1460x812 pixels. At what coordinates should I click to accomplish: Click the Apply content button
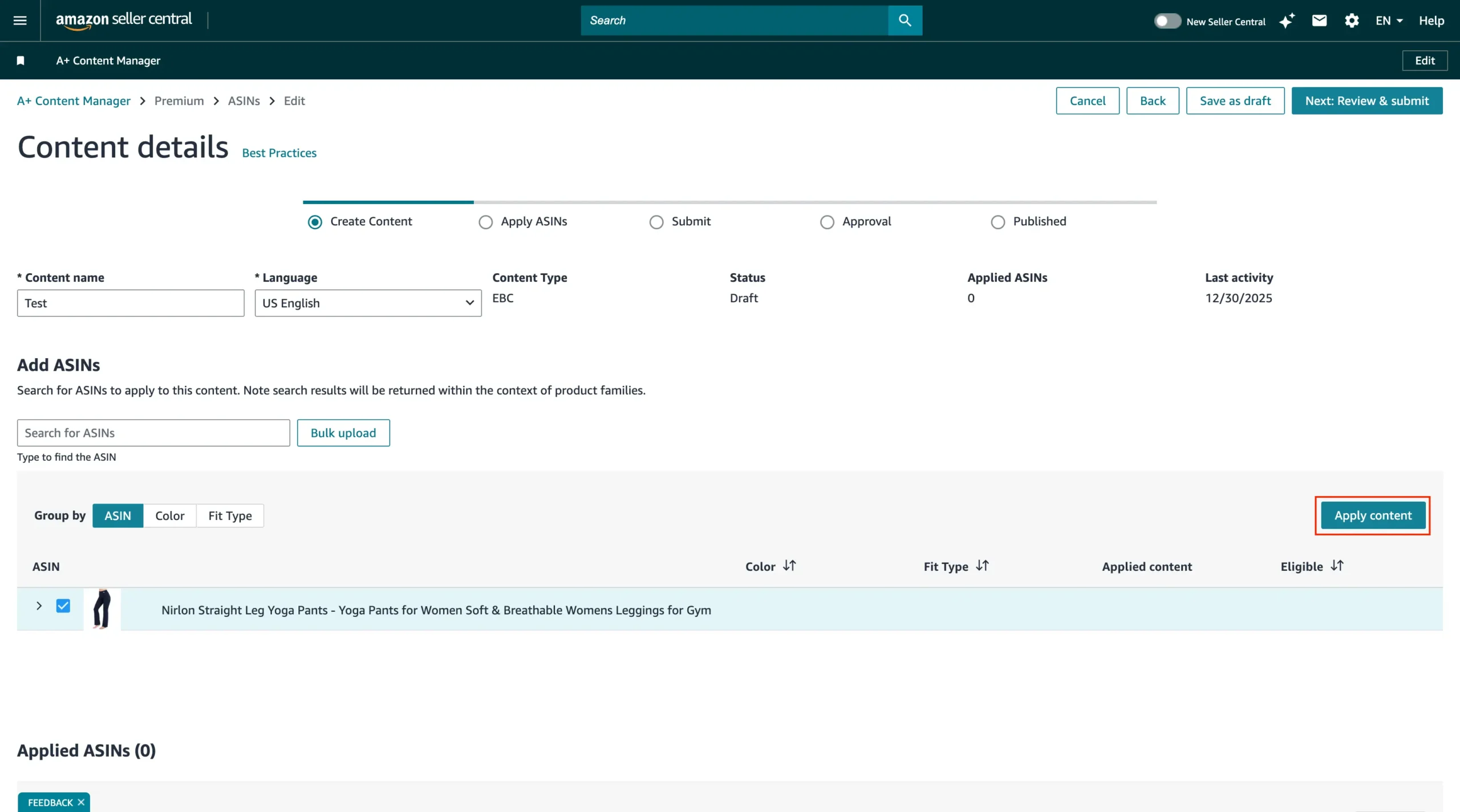pos(1372,515)
